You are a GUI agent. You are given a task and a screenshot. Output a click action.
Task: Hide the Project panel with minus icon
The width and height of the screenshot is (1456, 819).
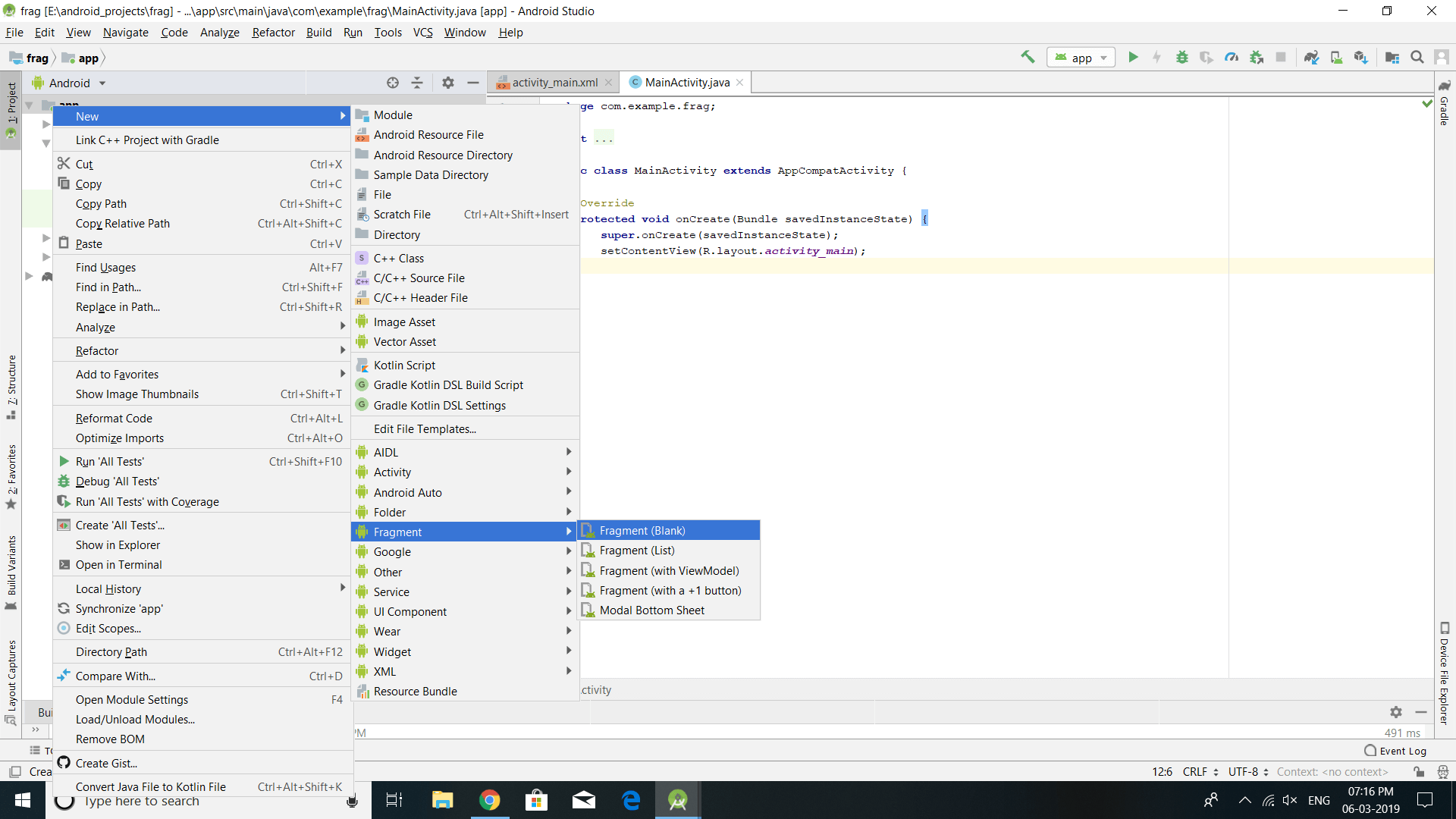pos(473,83)
